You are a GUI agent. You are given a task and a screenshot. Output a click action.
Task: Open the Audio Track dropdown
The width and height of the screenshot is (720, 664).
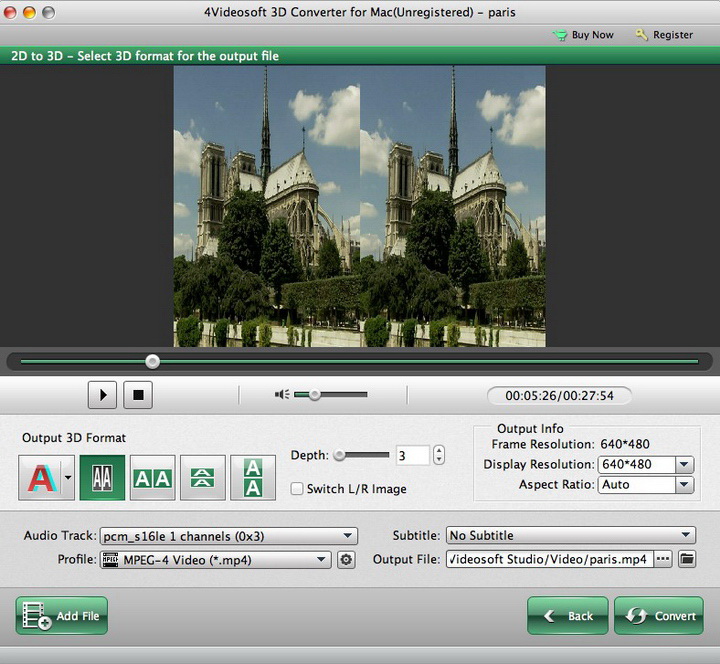pyautogui.click(x=228, y=536)
